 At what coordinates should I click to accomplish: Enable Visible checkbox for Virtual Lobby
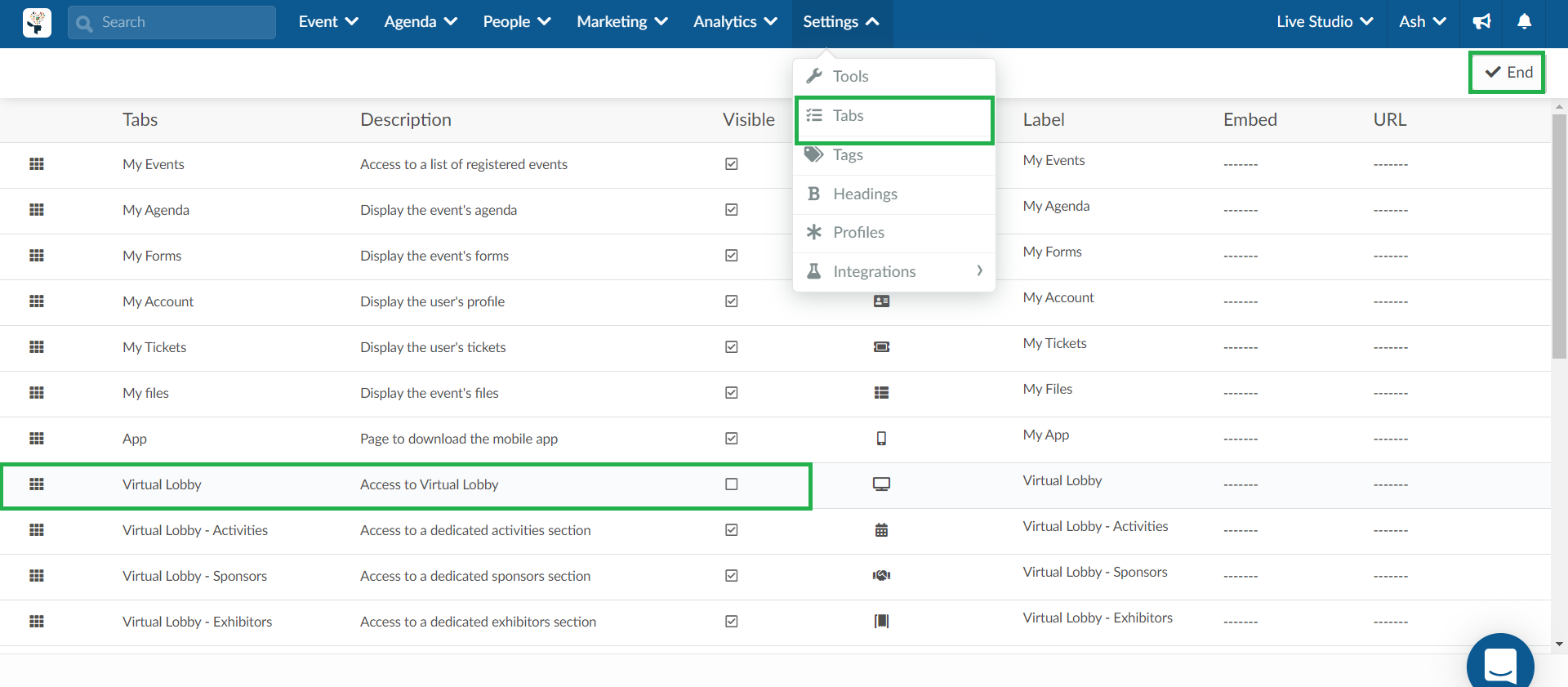(x=732, y=484)
